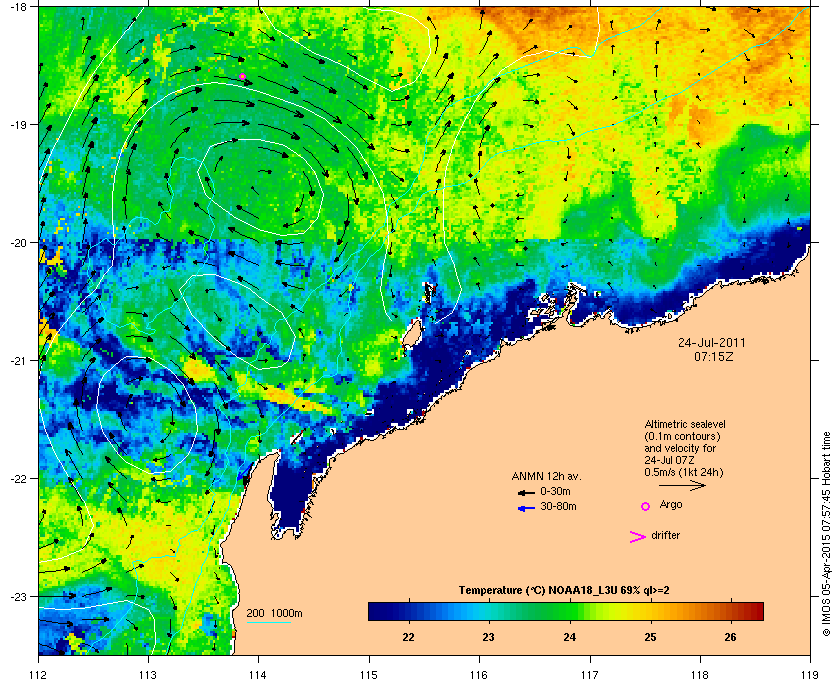
Task: Click the dark blue end of the colorbar
Action: (x=374, y=611)
